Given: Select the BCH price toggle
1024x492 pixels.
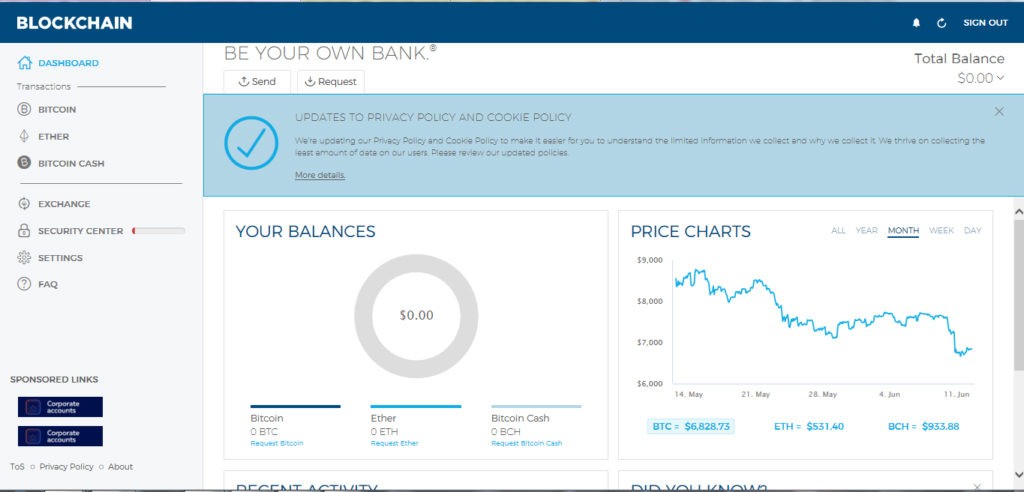Looking at the screenshot, I should (x=923, y=427).
